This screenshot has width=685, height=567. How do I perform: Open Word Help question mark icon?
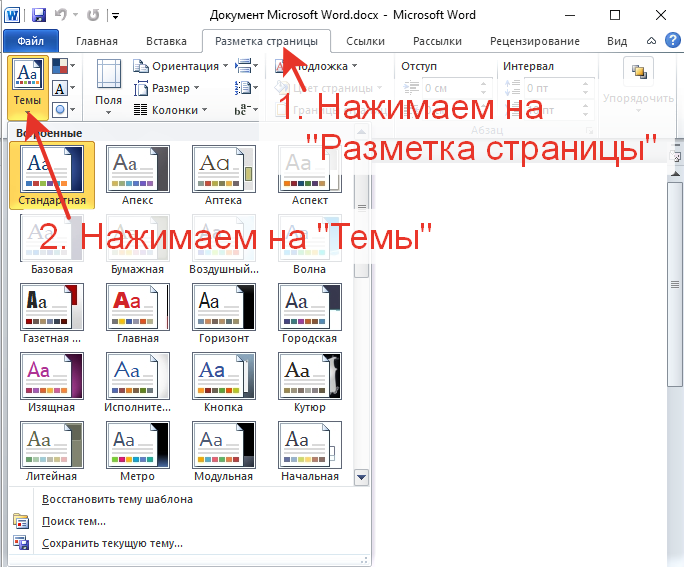tap(672, 41)
